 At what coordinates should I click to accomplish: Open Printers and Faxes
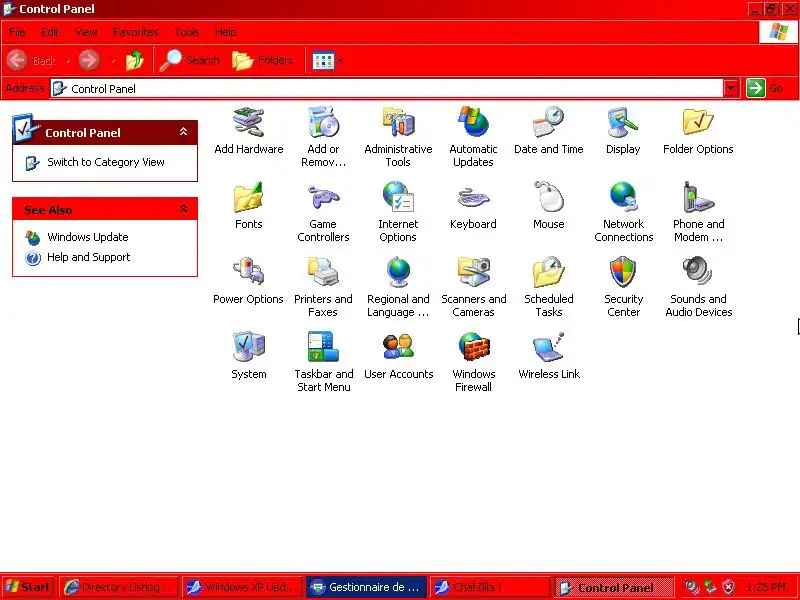pyautogui.click(x=323, y=287)
